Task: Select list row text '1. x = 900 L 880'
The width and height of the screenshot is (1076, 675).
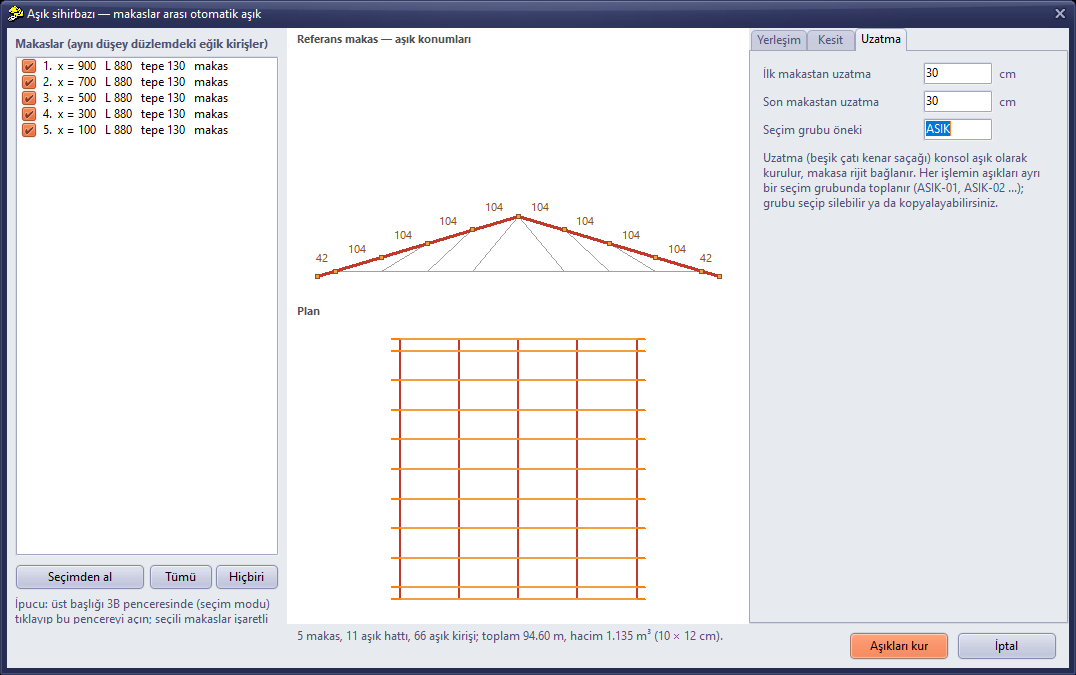Action: 87,66
